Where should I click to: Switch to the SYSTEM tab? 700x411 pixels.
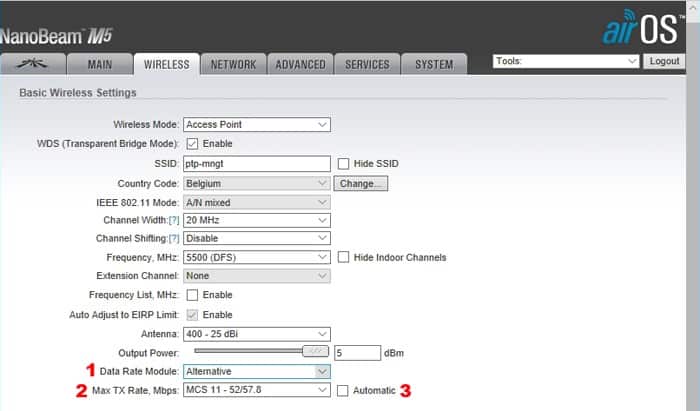(434, 64)
